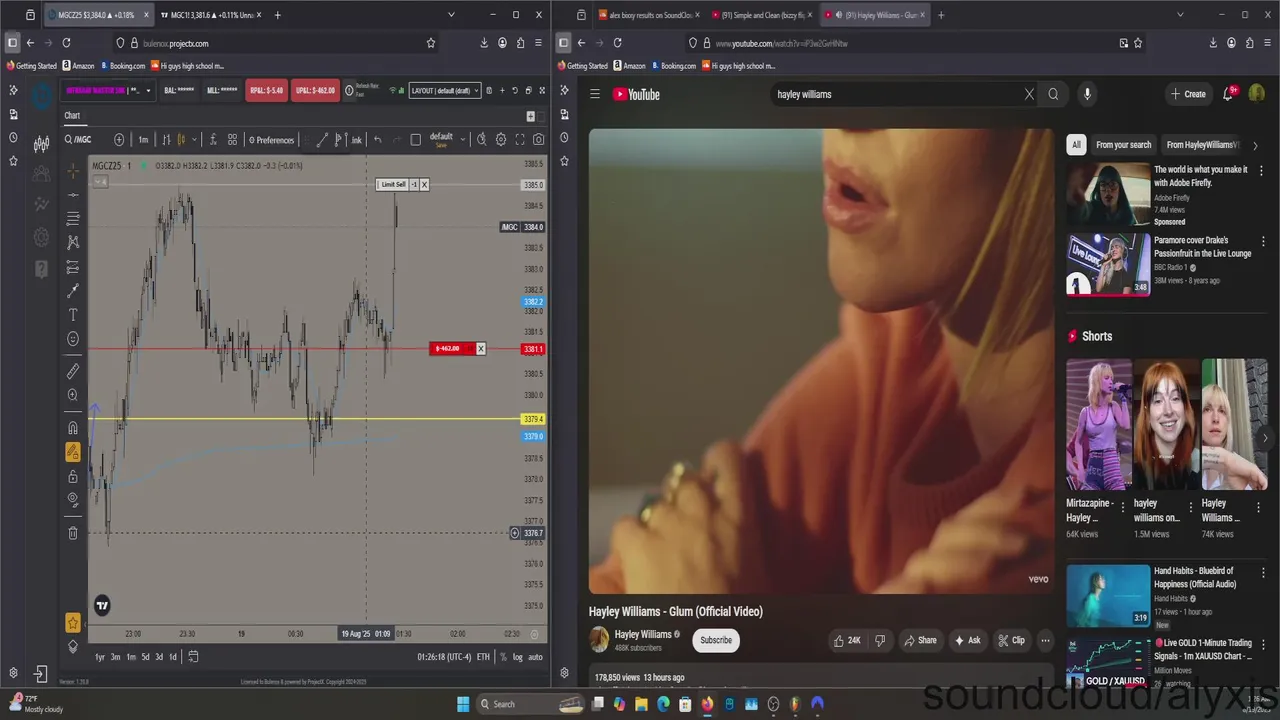
Task: Toggle chart fullscreen mode
Action: [x=520, y=139]
